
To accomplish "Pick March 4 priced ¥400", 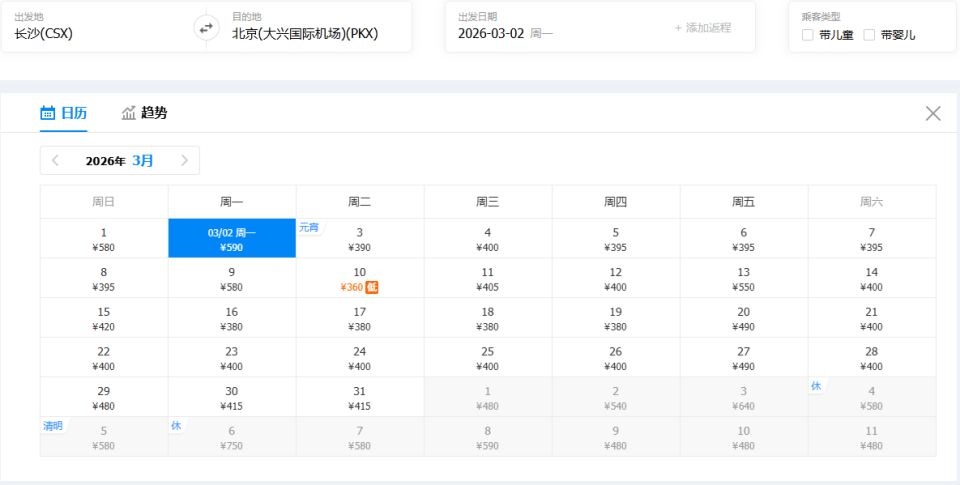I will coord(488,238).
